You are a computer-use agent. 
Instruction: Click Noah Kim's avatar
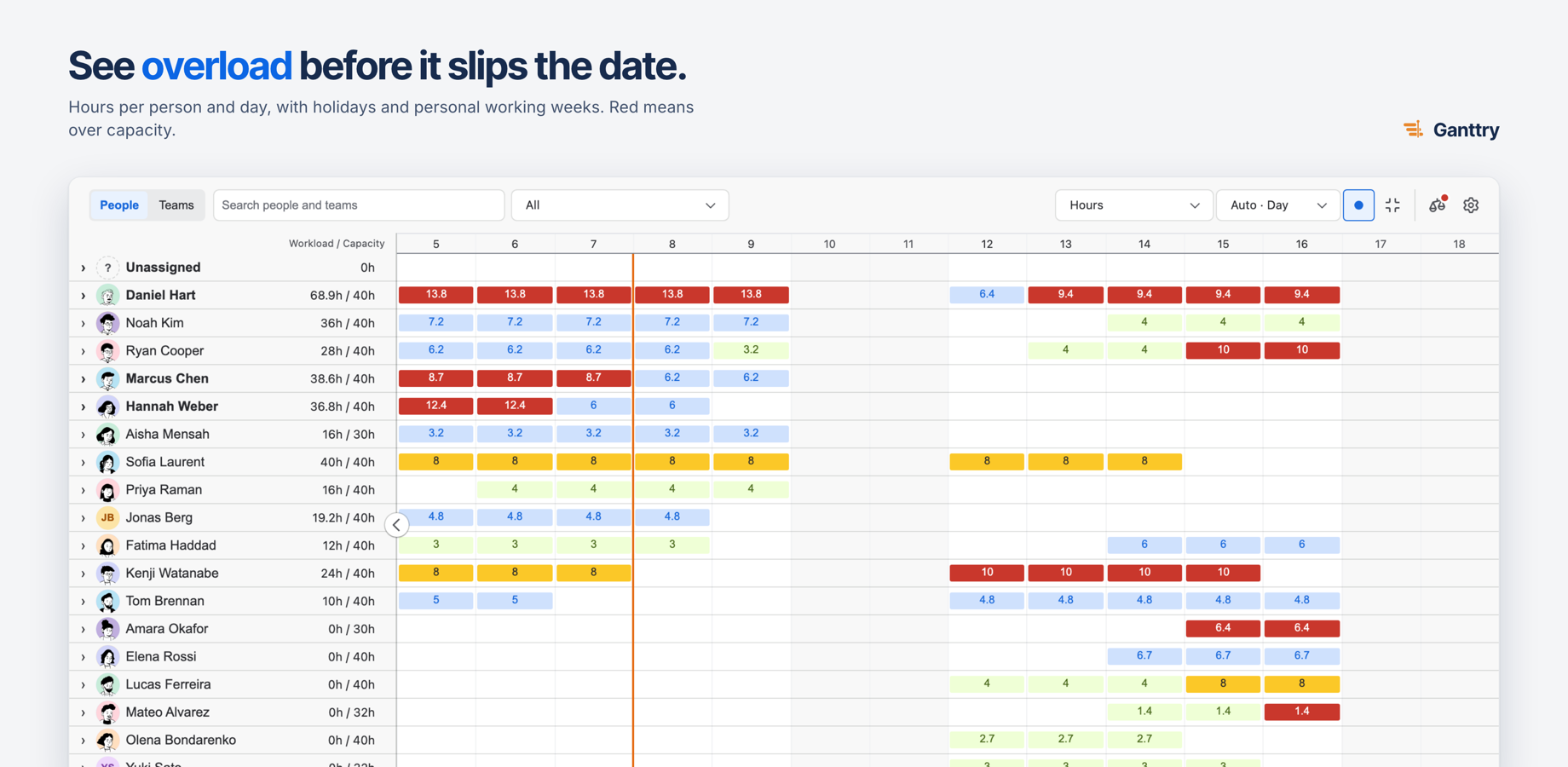[107, 323]
